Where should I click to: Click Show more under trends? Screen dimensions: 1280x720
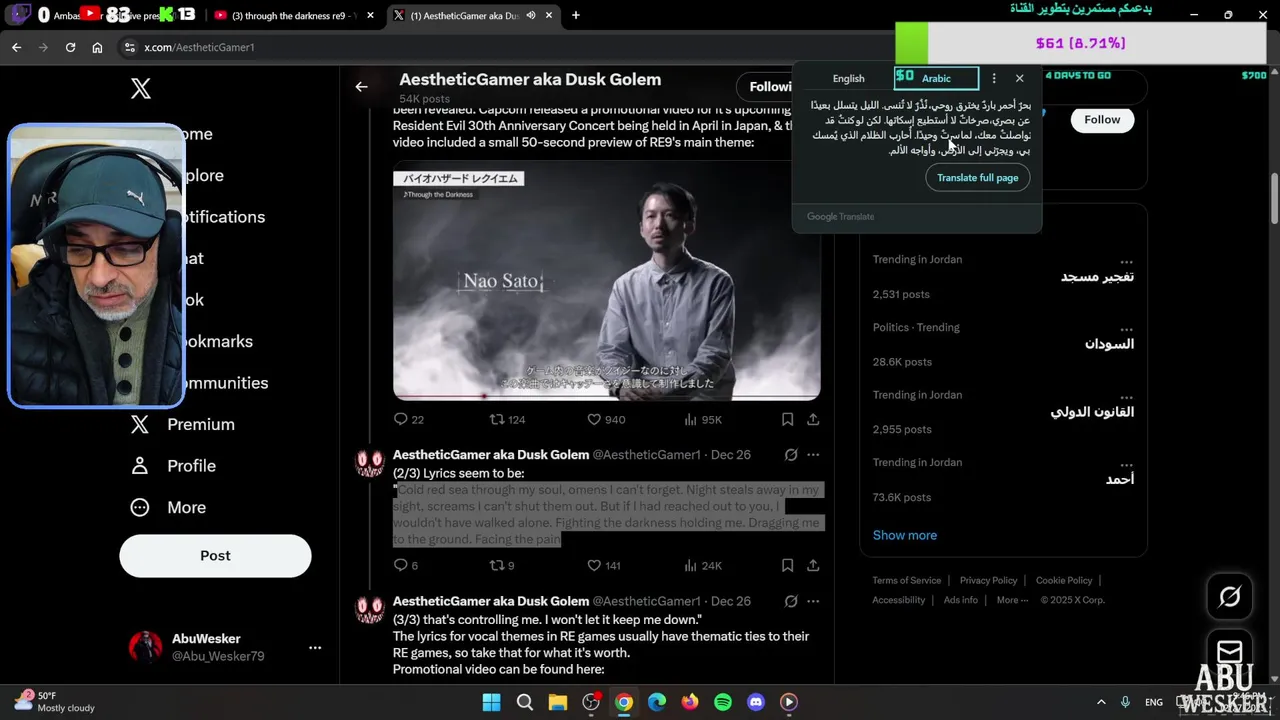(x=904, y=535)
